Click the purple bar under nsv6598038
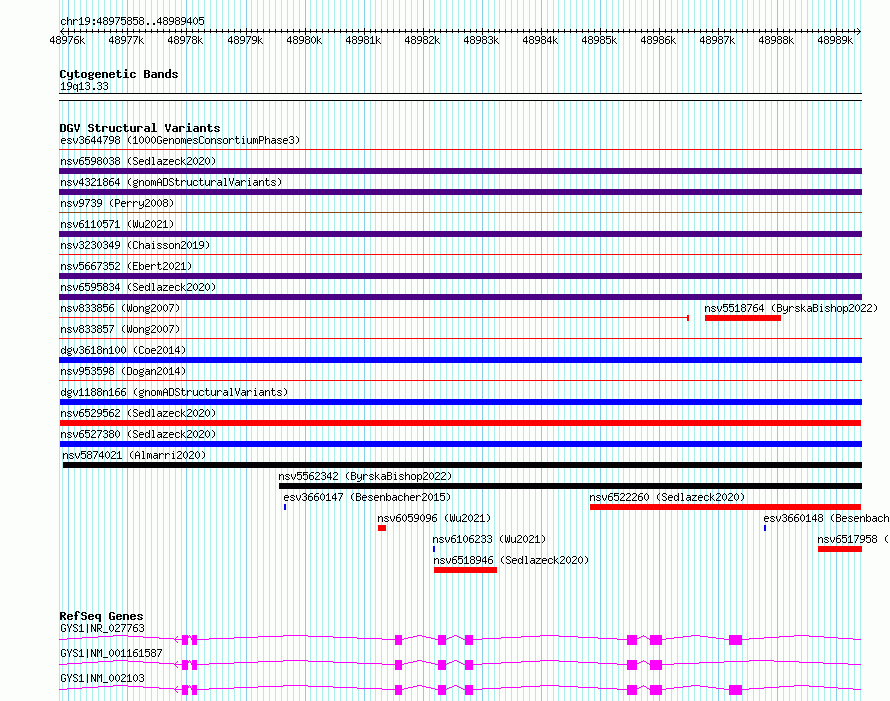Screen dimensions: 890x701 tap(460, 171)
